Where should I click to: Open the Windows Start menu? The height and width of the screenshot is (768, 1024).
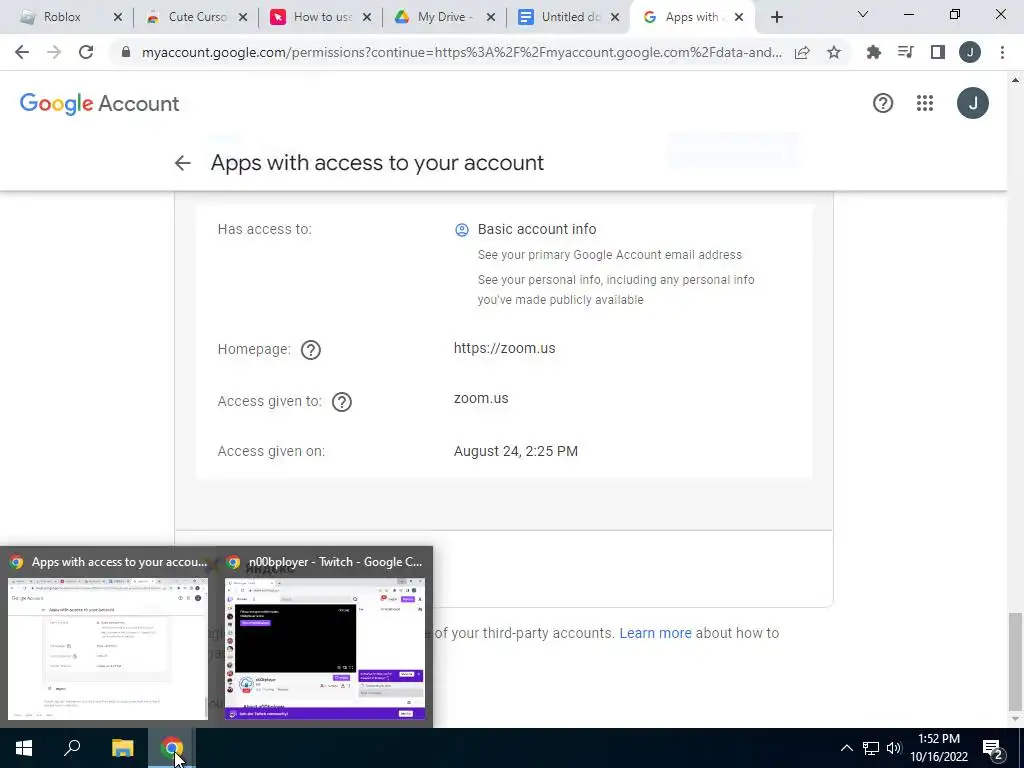[x=24, y=748]
